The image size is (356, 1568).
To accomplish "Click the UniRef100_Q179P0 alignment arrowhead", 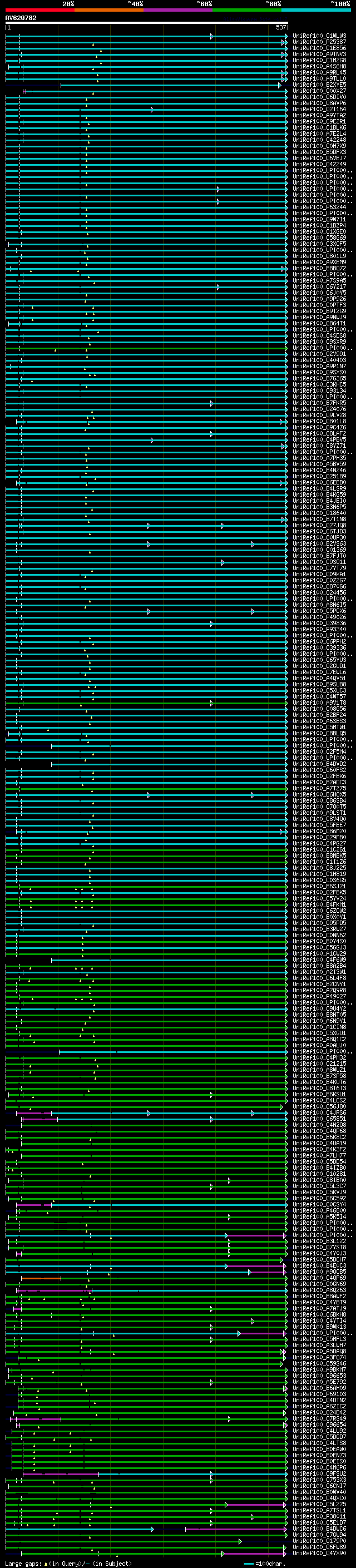I will coord(240,1541).
